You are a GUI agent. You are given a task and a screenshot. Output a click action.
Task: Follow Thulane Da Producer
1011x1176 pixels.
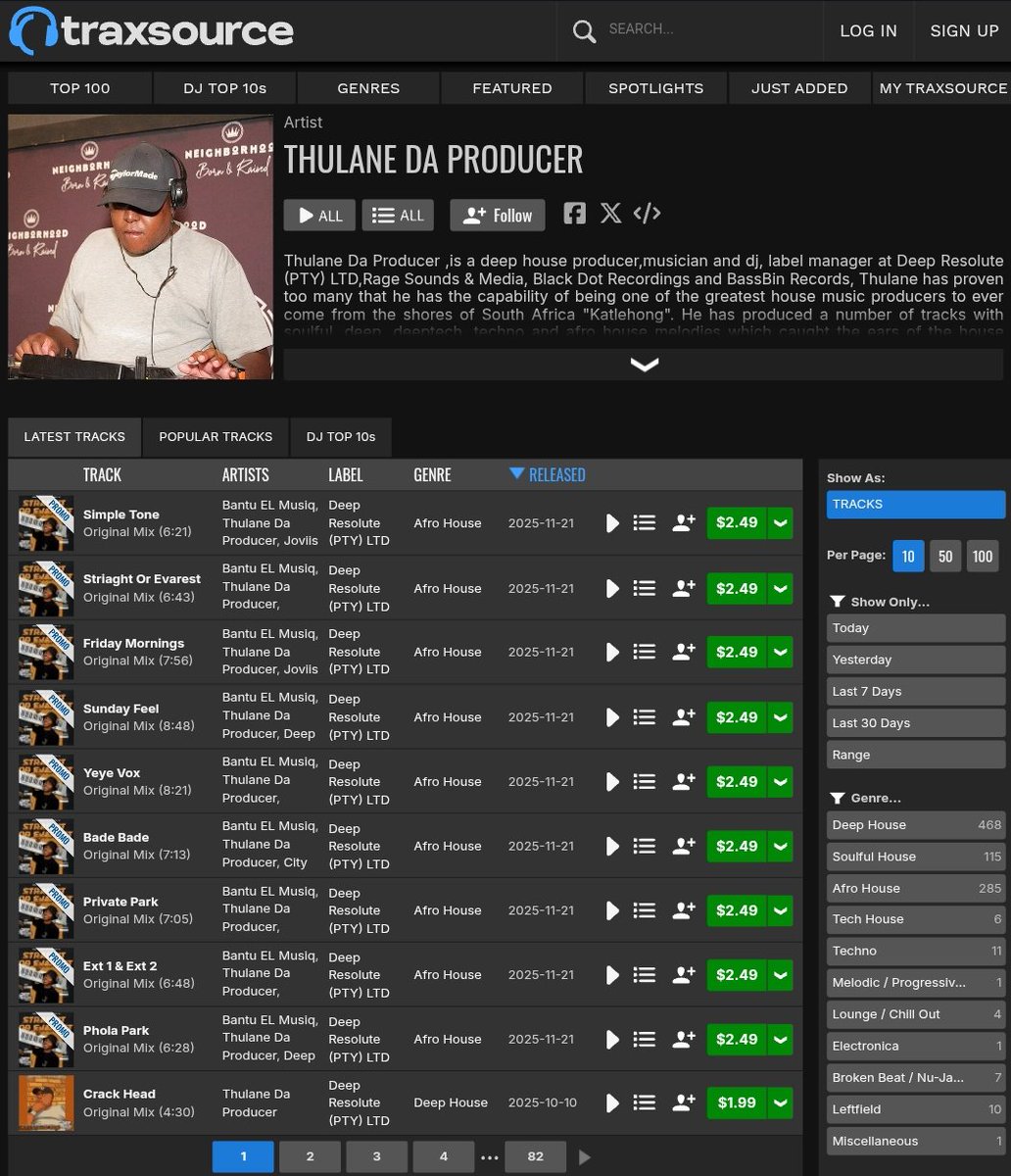pyautogui.click(x=497, y=216)
